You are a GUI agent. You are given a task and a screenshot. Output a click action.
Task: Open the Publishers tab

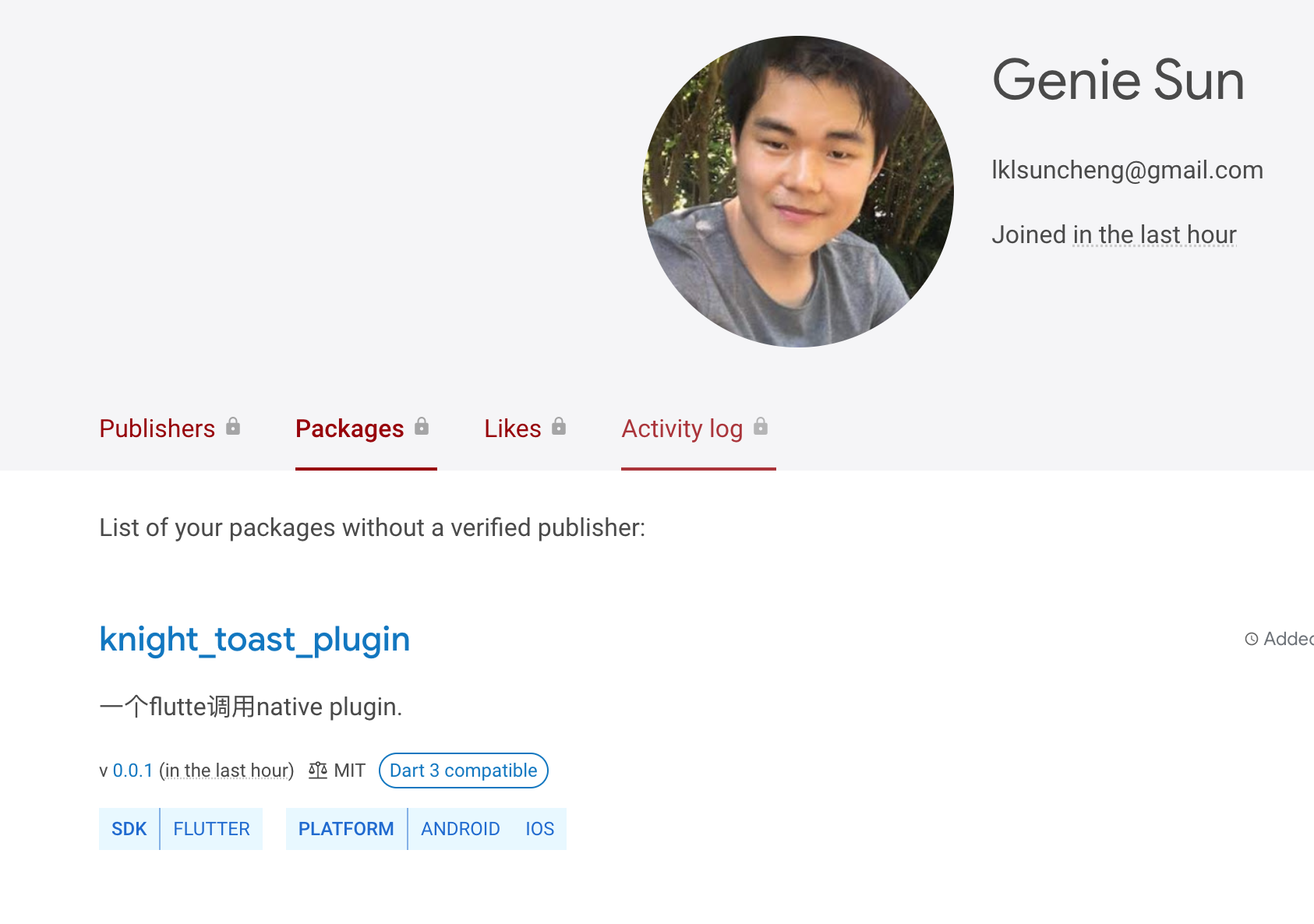pyautogui.click(x=157, y=428)
